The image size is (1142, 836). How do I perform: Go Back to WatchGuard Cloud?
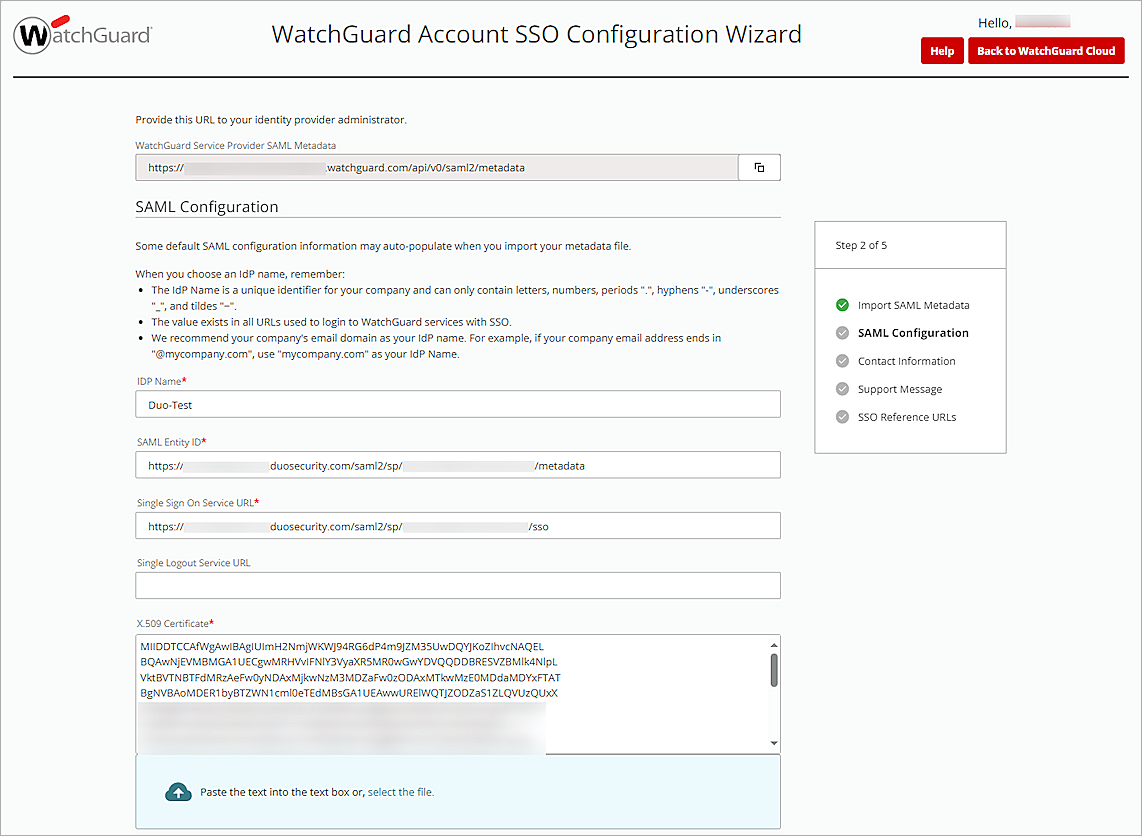click(x=1046, y=50)
